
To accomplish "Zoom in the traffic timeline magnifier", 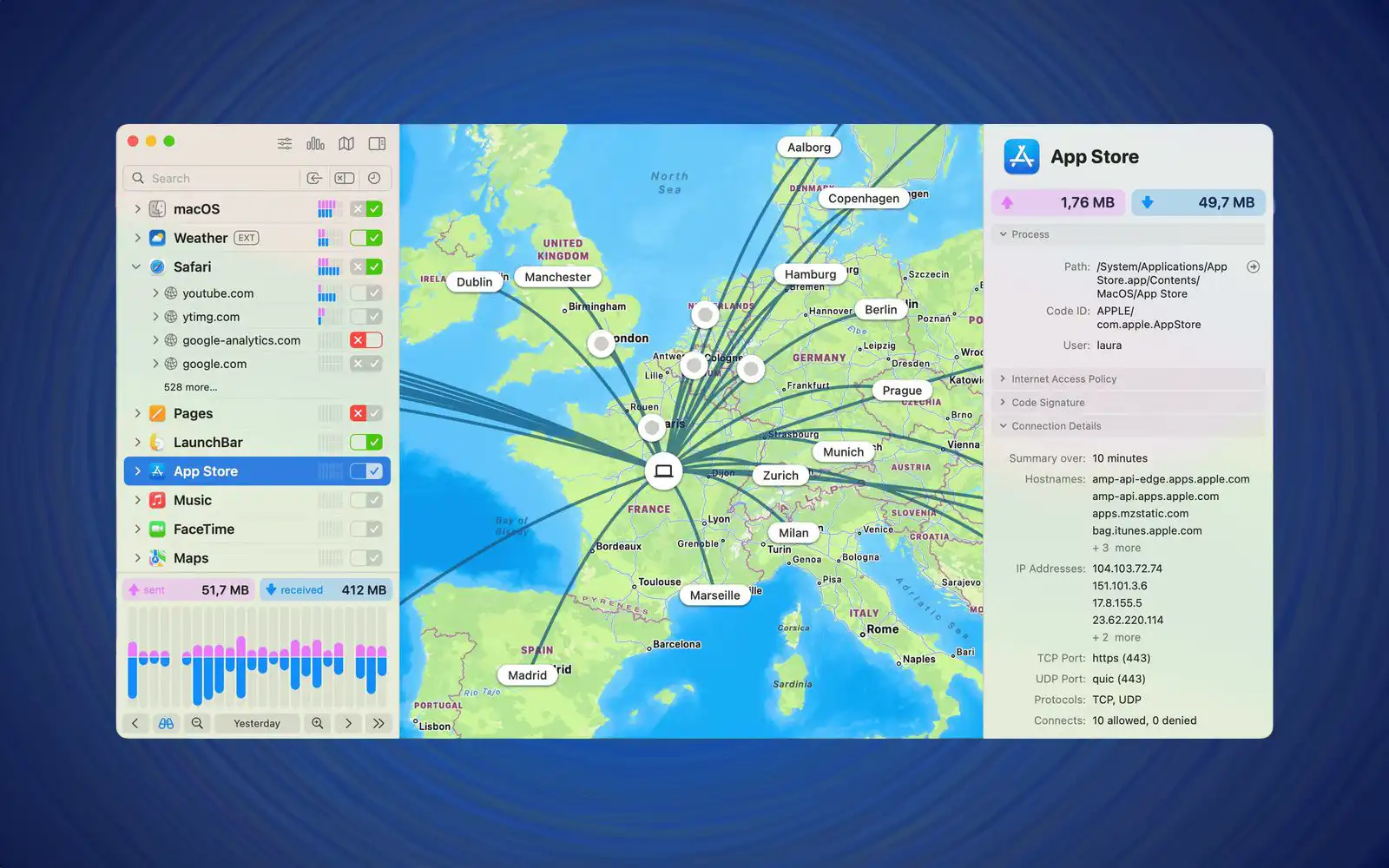I will point(318,723).
